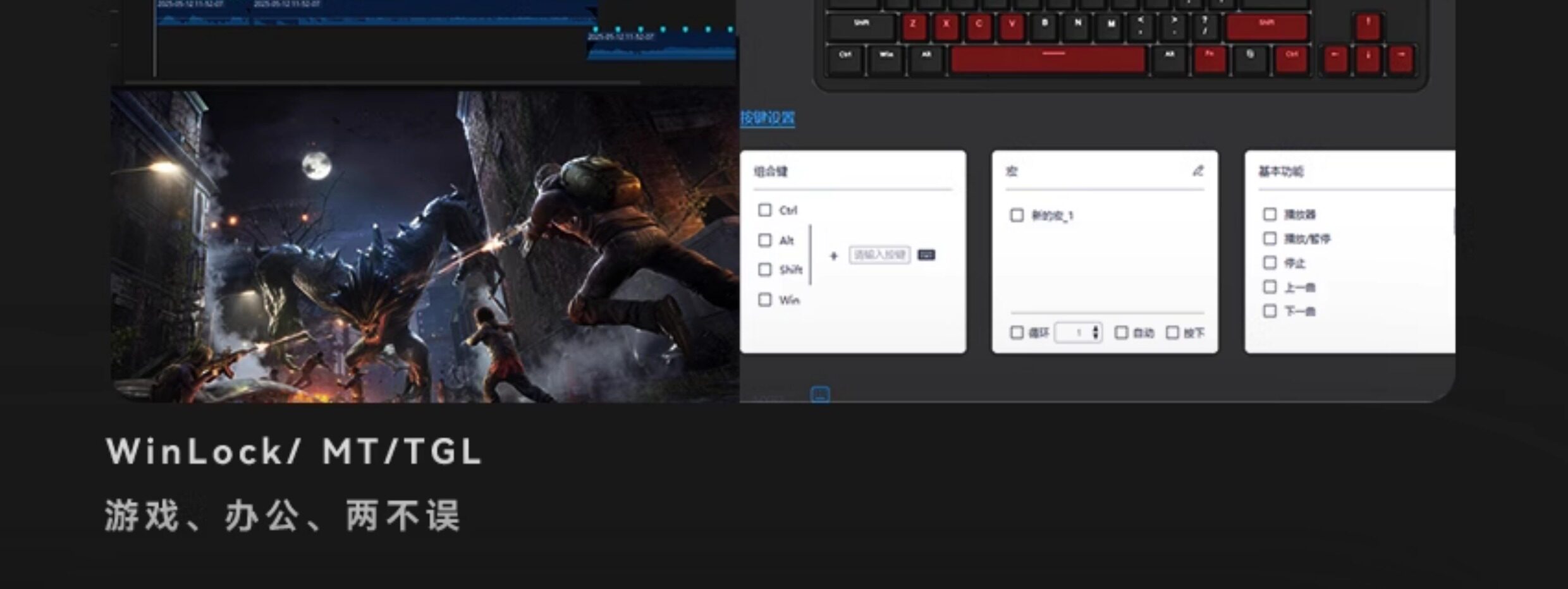Tick the 新的宏_1 macro checkbox
Image resolution: width=1568 pixels, height=589 pixels.
pyautogui.click(x=1017, y=216)
